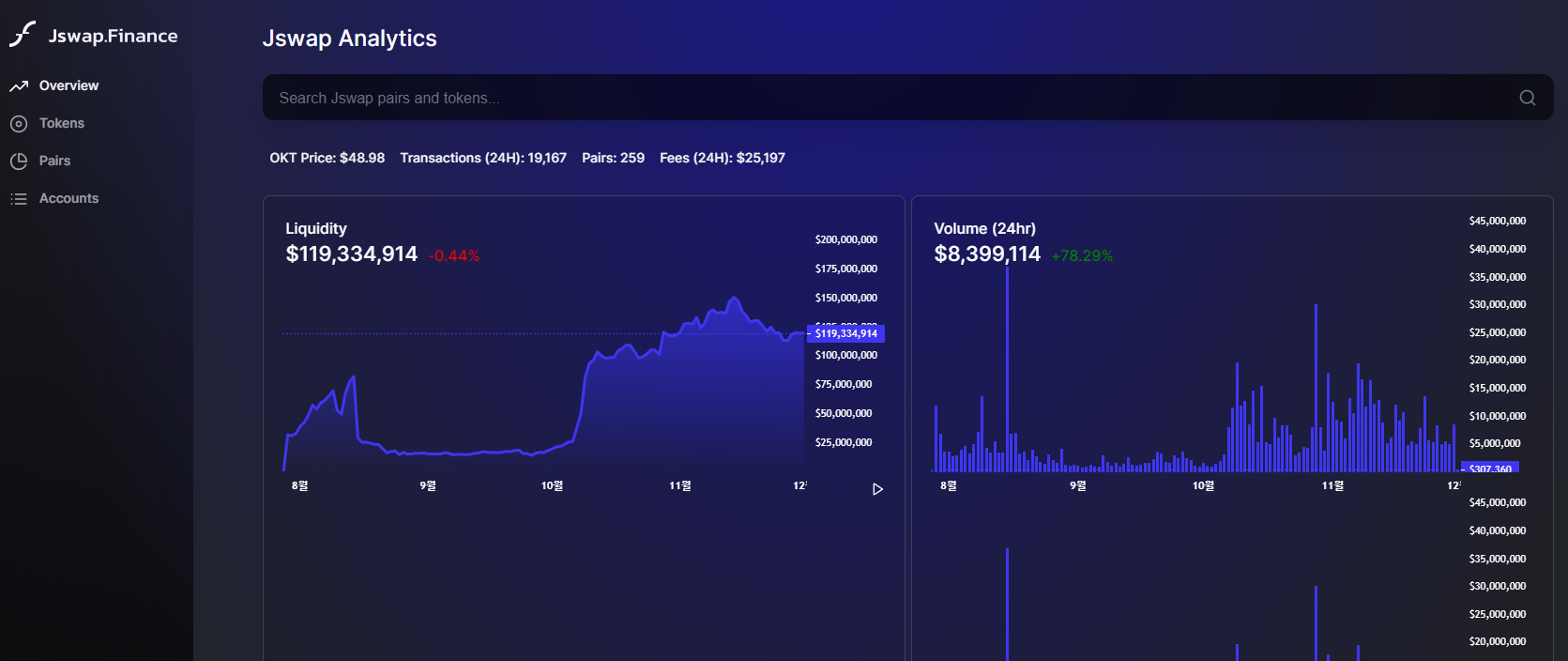The image size is (1568, 661).
Task: Open the Pairs page
Action: point(54,161)
